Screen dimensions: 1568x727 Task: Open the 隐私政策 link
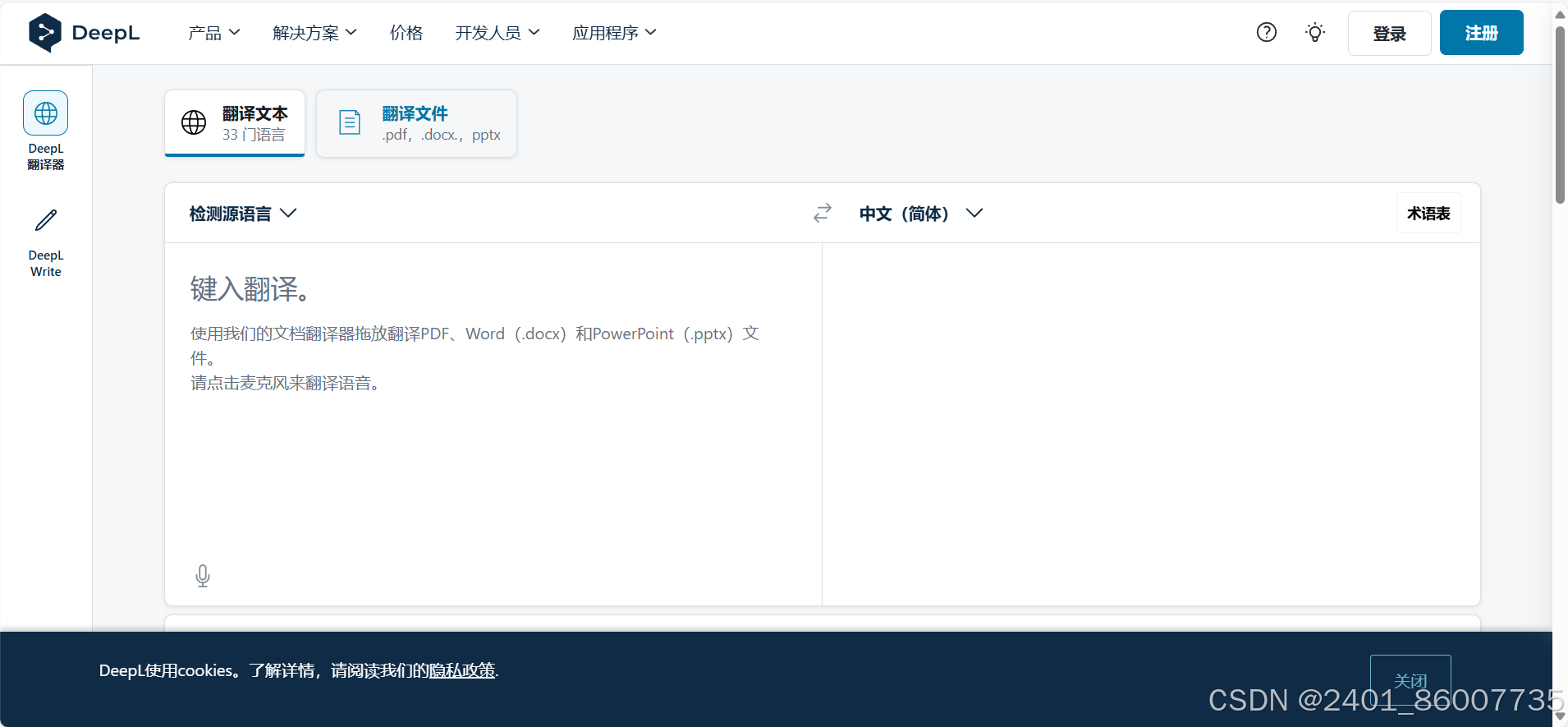[x=462, y=670]
